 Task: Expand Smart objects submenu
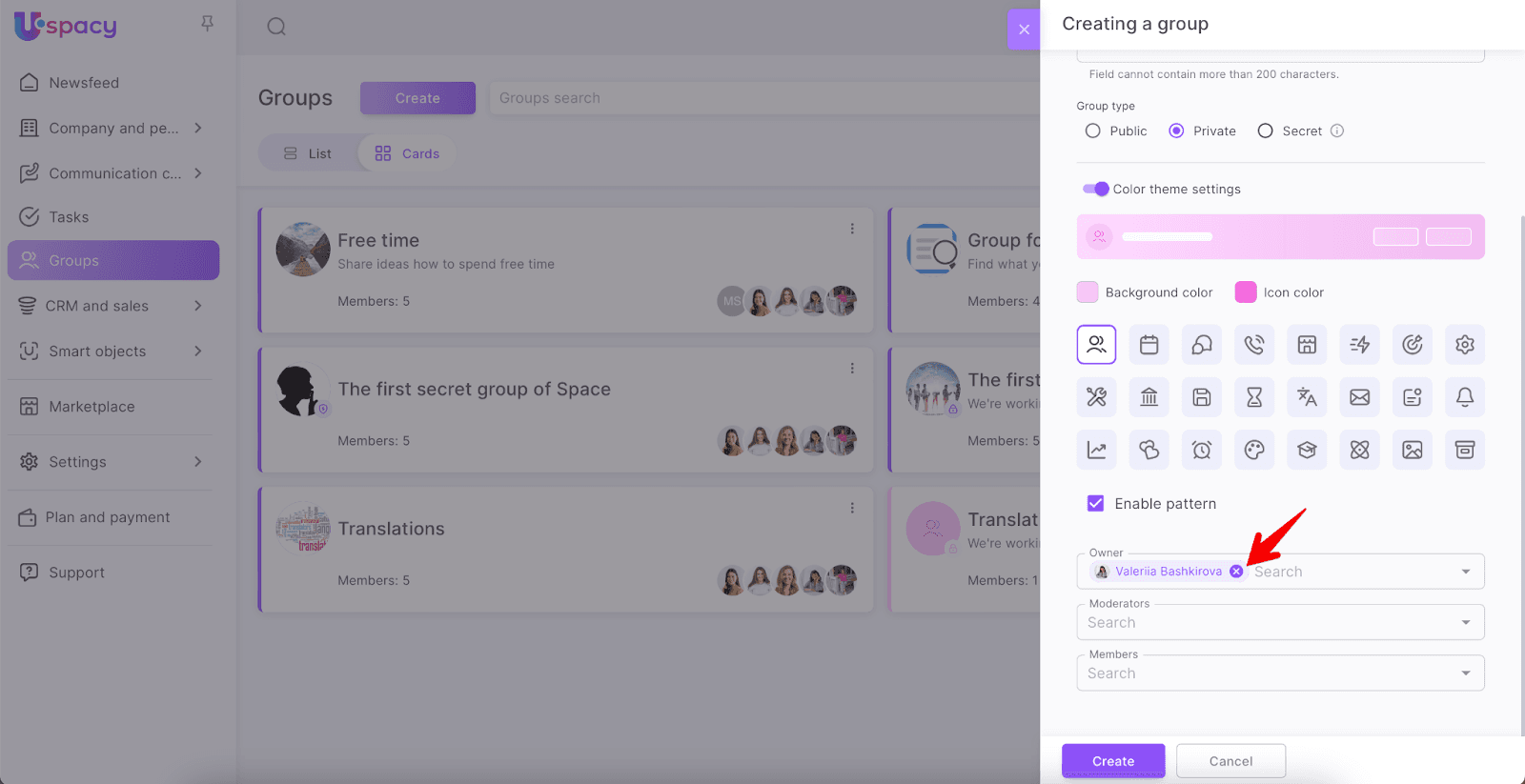point(198,351)
